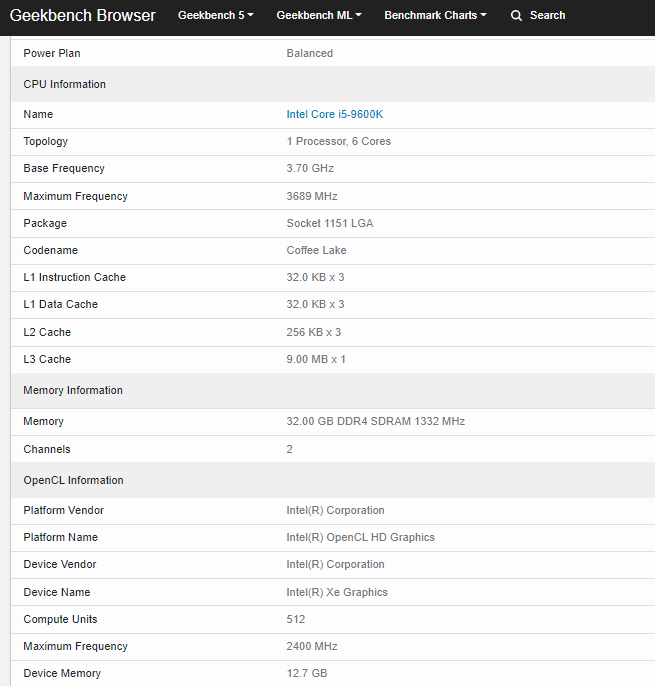Select the Topology value 1 Processor, 6 Cores
This screenshot has width=655, height=686.
coord(339,141)
